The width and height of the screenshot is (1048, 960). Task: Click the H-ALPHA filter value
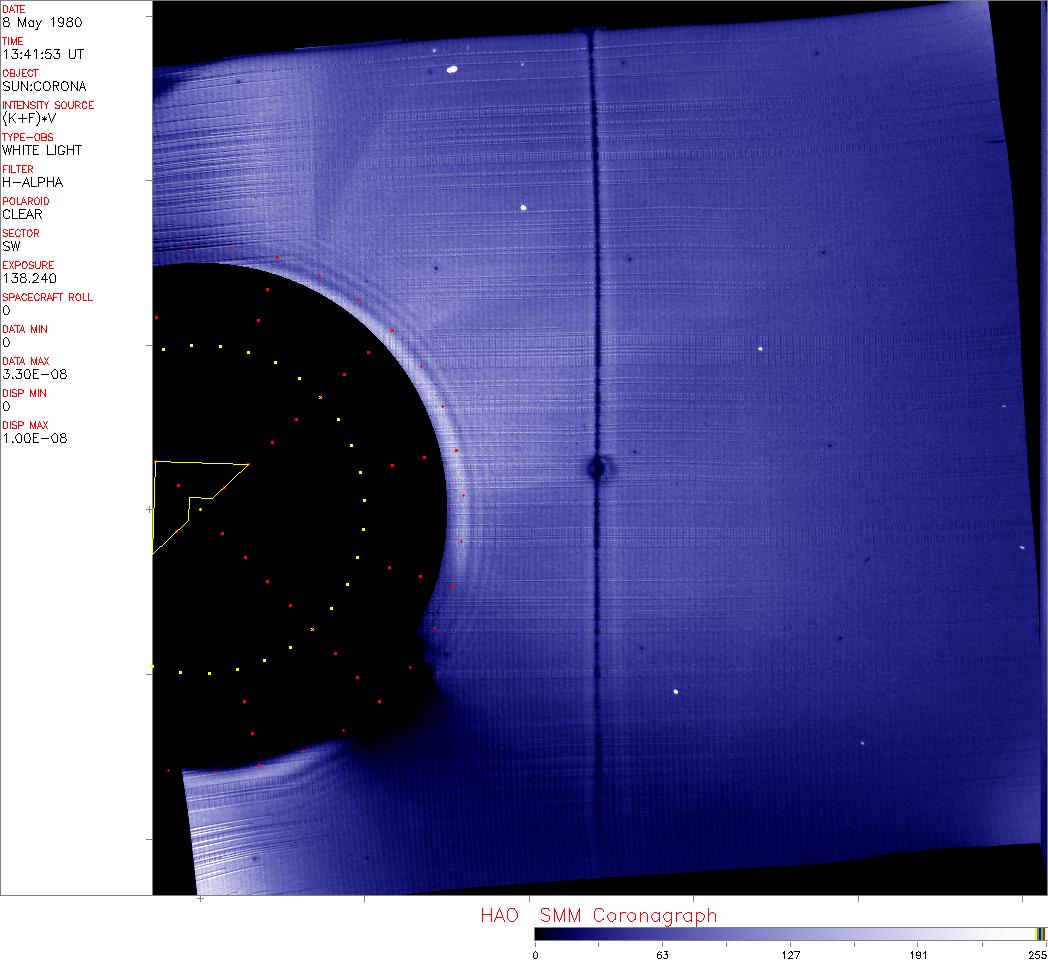[x=30, y=182]
